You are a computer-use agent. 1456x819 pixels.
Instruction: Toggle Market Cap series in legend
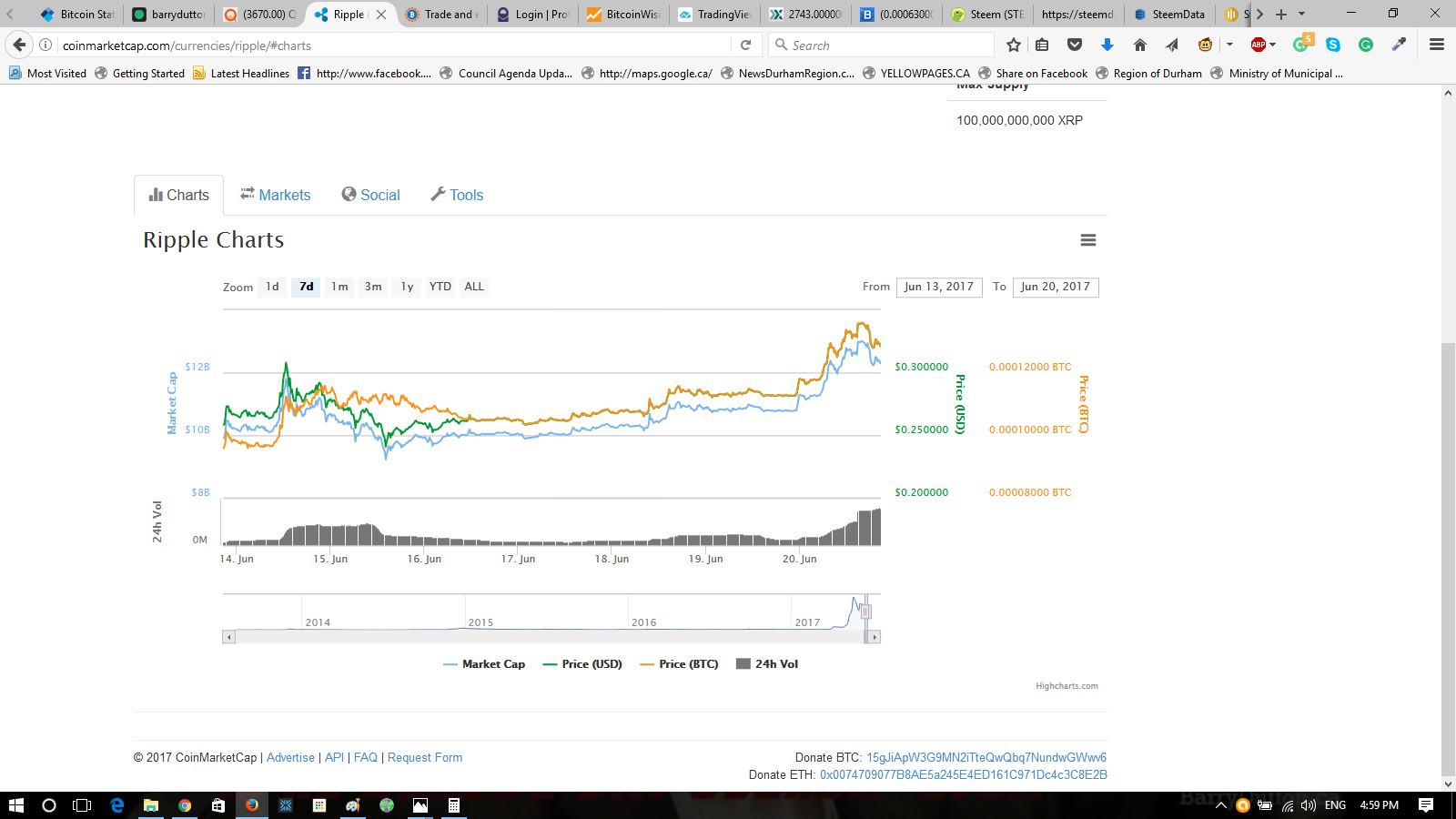[x=484, y=664]
